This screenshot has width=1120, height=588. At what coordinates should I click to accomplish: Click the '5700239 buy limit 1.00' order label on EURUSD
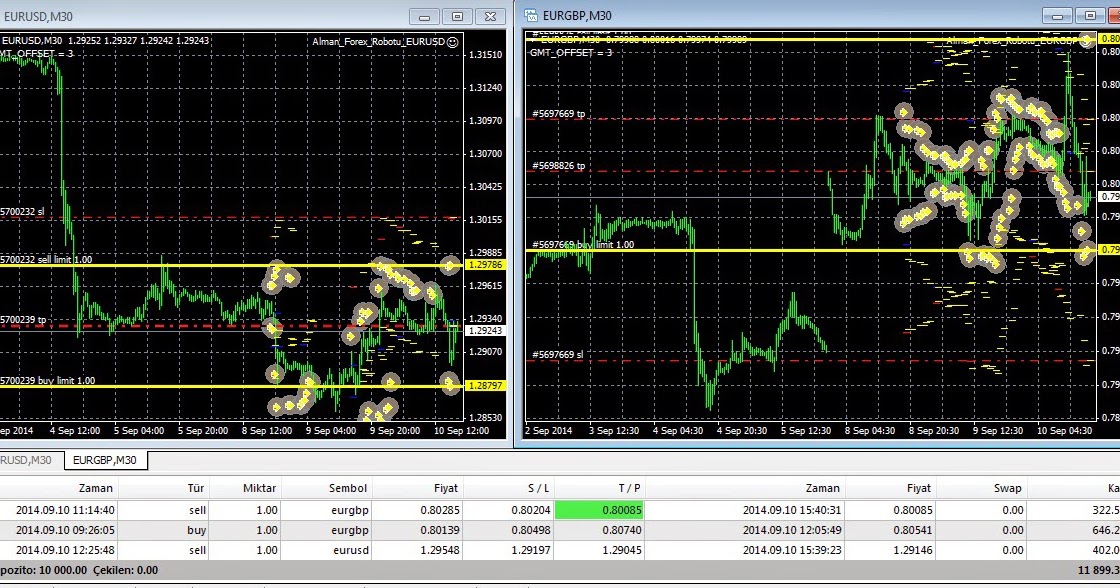pyautogui.click(x=48, y=381)
